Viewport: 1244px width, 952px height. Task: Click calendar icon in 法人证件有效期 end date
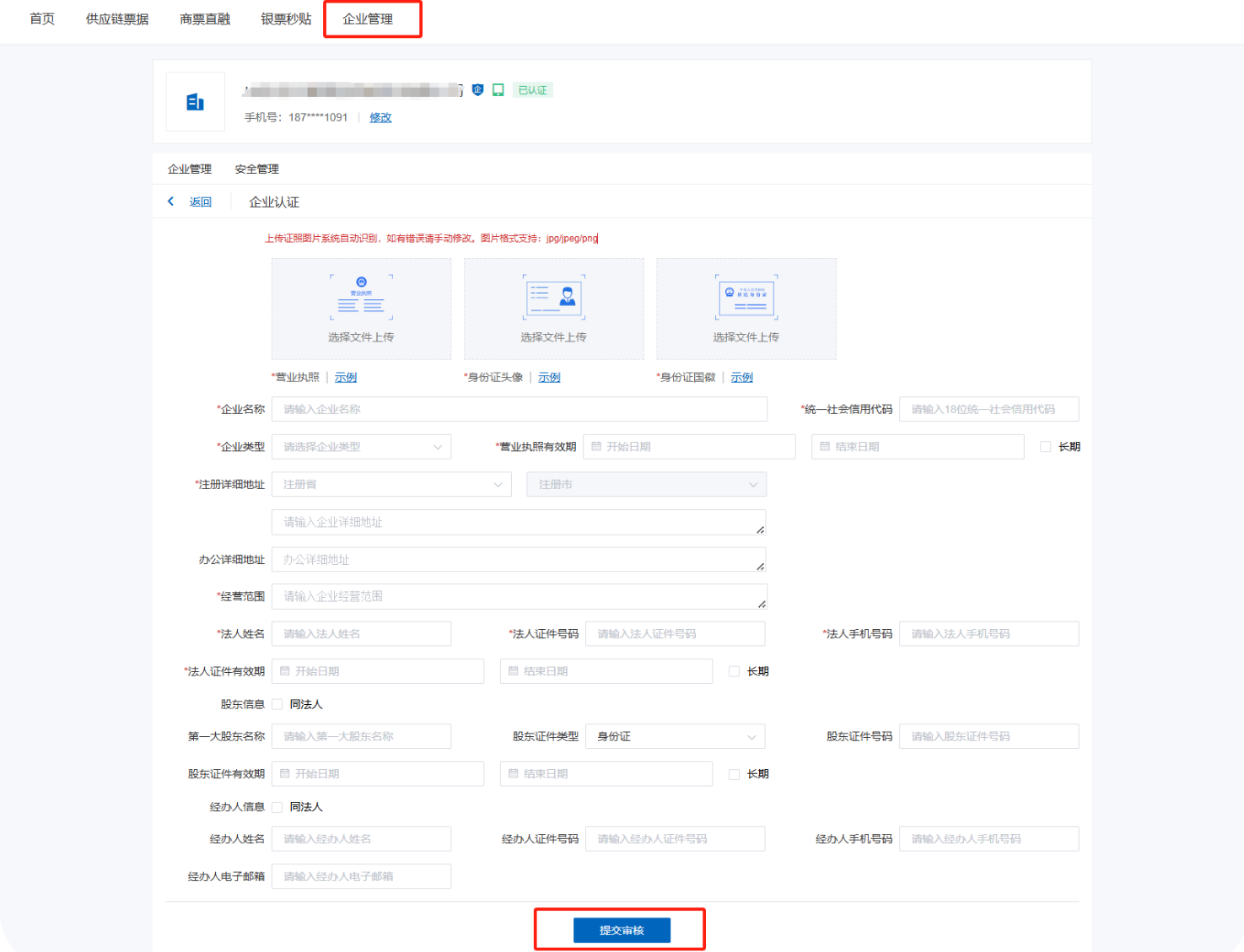pos(513,671)
